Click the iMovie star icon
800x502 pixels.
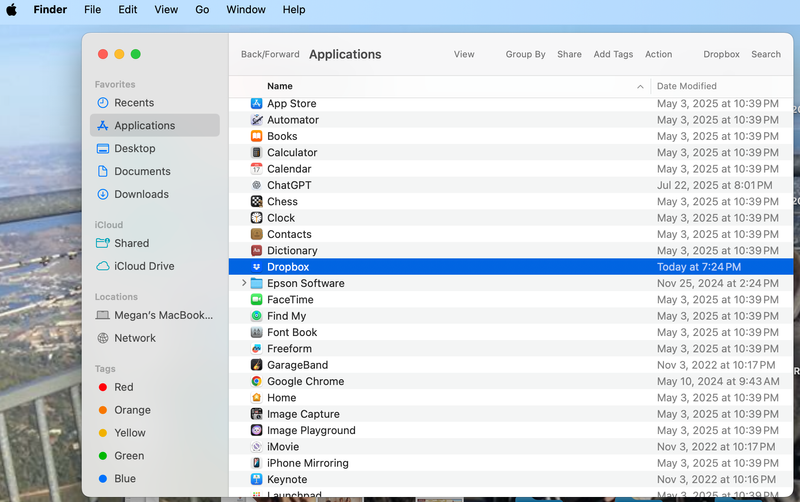tap(257, 447)
